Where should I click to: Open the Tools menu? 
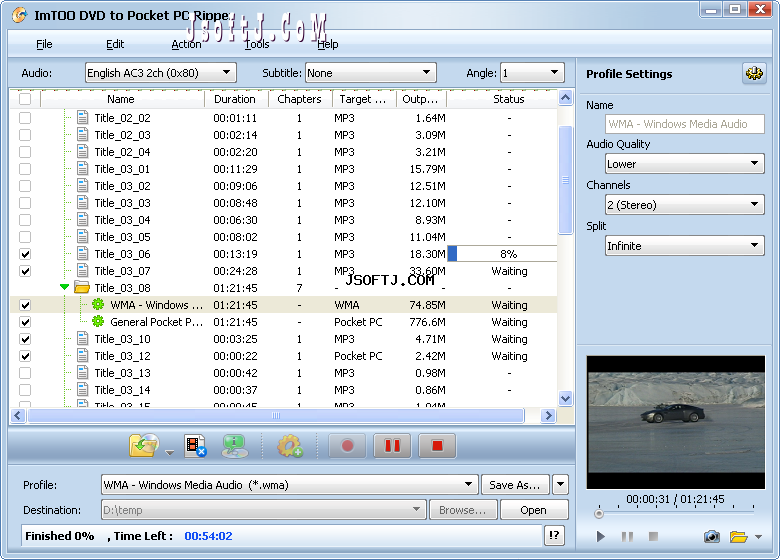257,44
